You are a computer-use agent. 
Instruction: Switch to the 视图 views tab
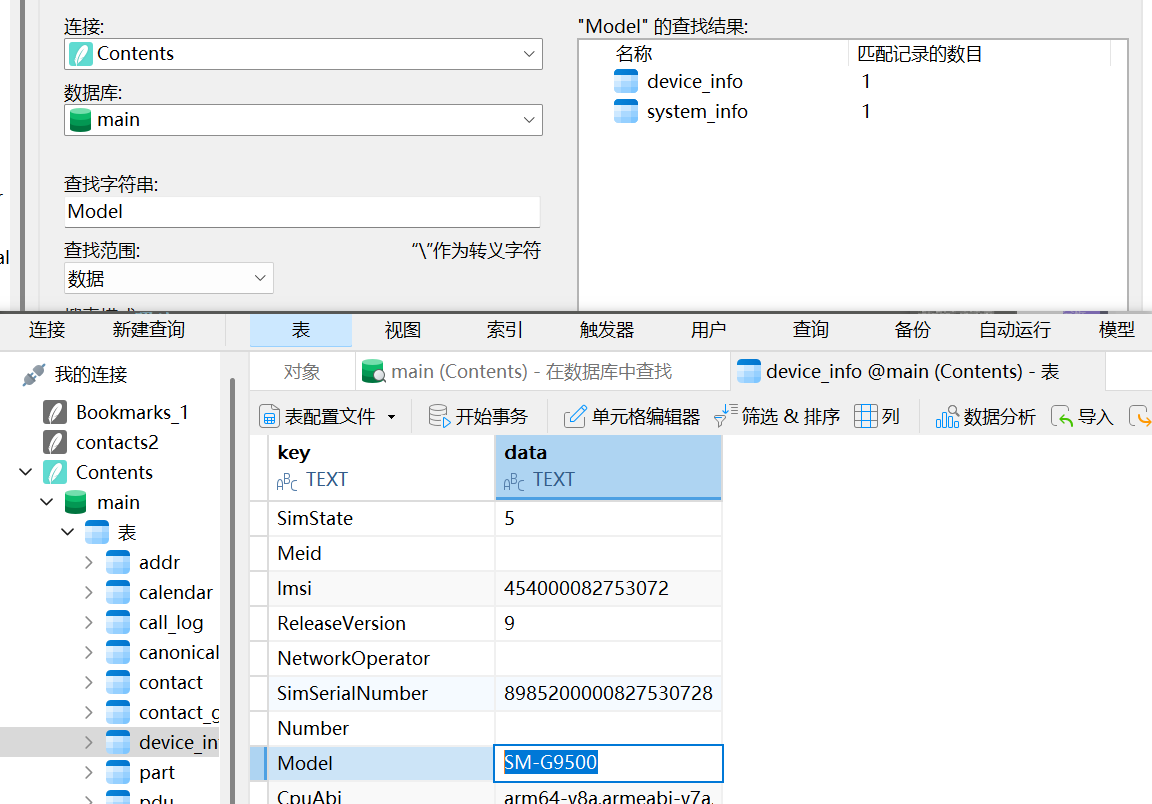[x=403, y=330]
